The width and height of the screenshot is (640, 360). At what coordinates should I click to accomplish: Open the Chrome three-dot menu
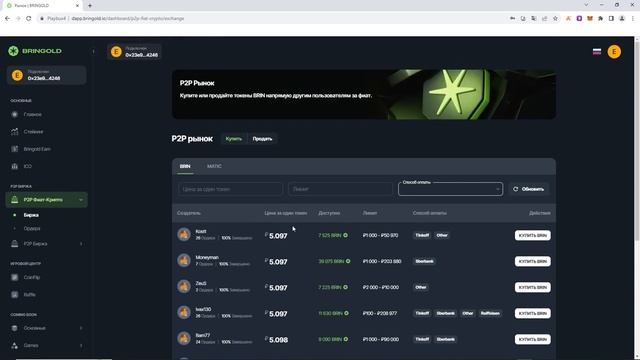pos(633,18)
